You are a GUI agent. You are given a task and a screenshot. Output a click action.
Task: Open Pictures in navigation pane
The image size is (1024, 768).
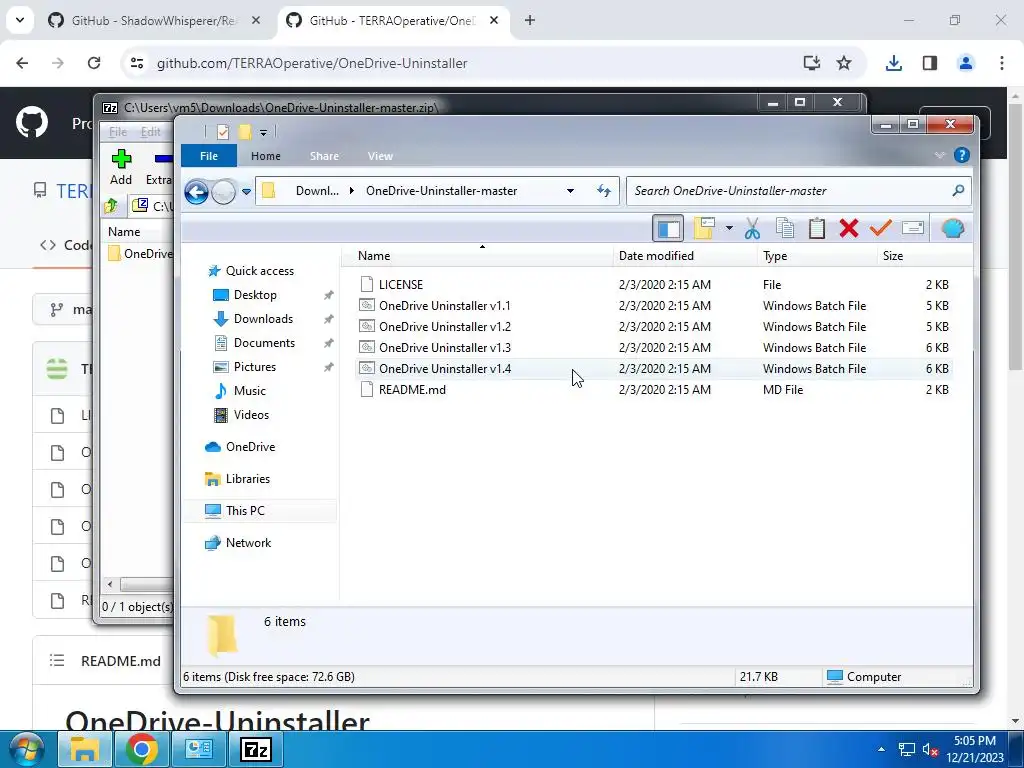pos(255,367)
